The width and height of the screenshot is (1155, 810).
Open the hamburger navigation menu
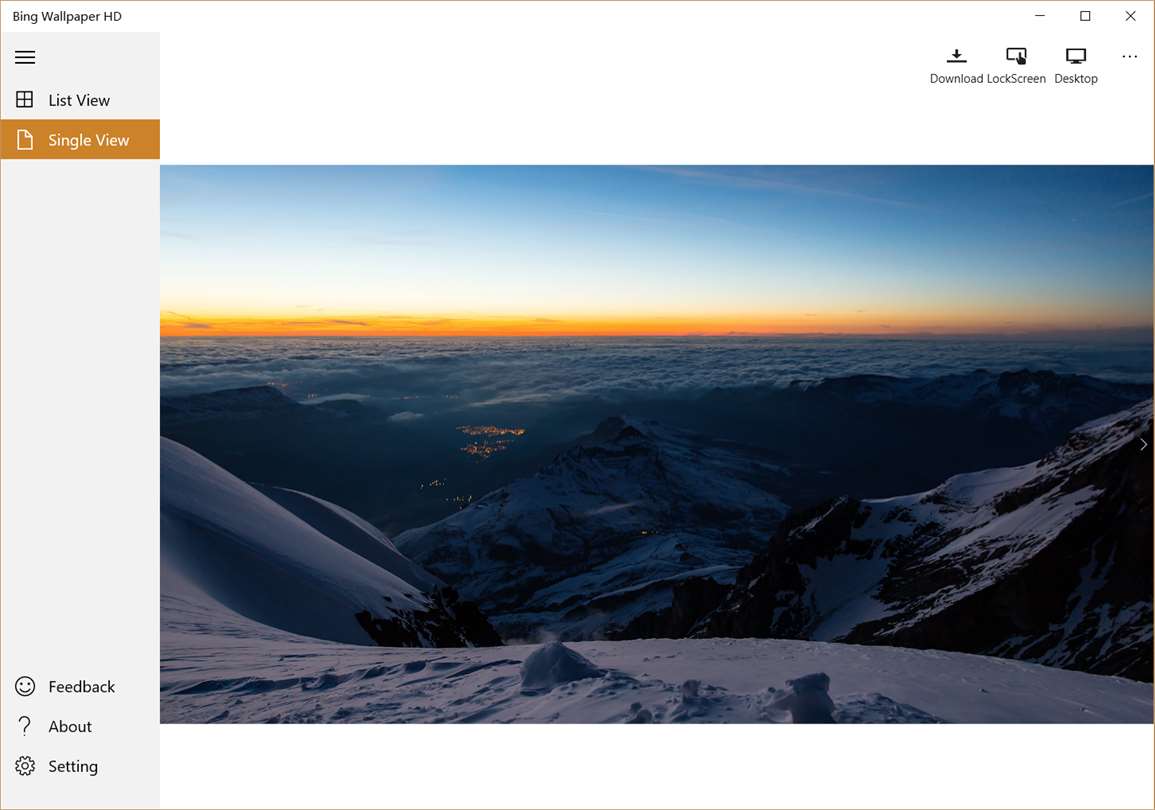(x=25, y=57)
